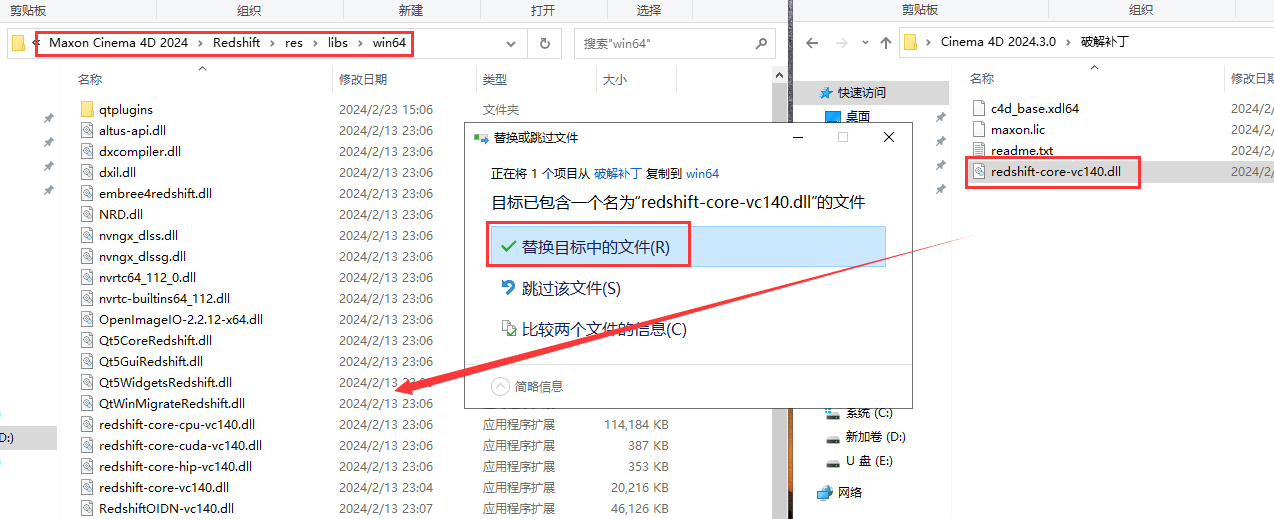Viewport: 1274px width, 519px height.
Task: Select nvngx_dlssg.dll file
Action: click(142, 257)
